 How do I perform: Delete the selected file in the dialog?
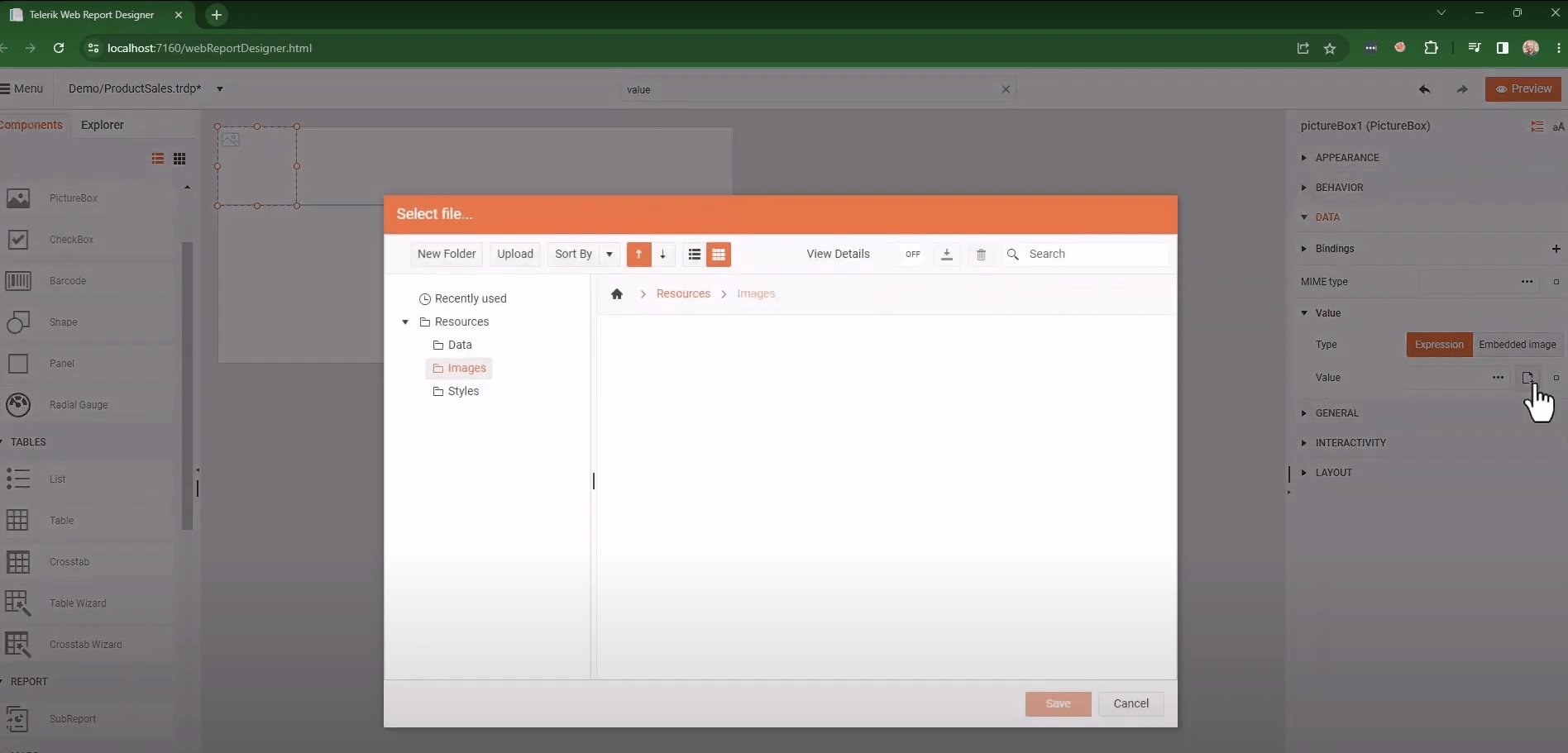(x=980, y=254)
